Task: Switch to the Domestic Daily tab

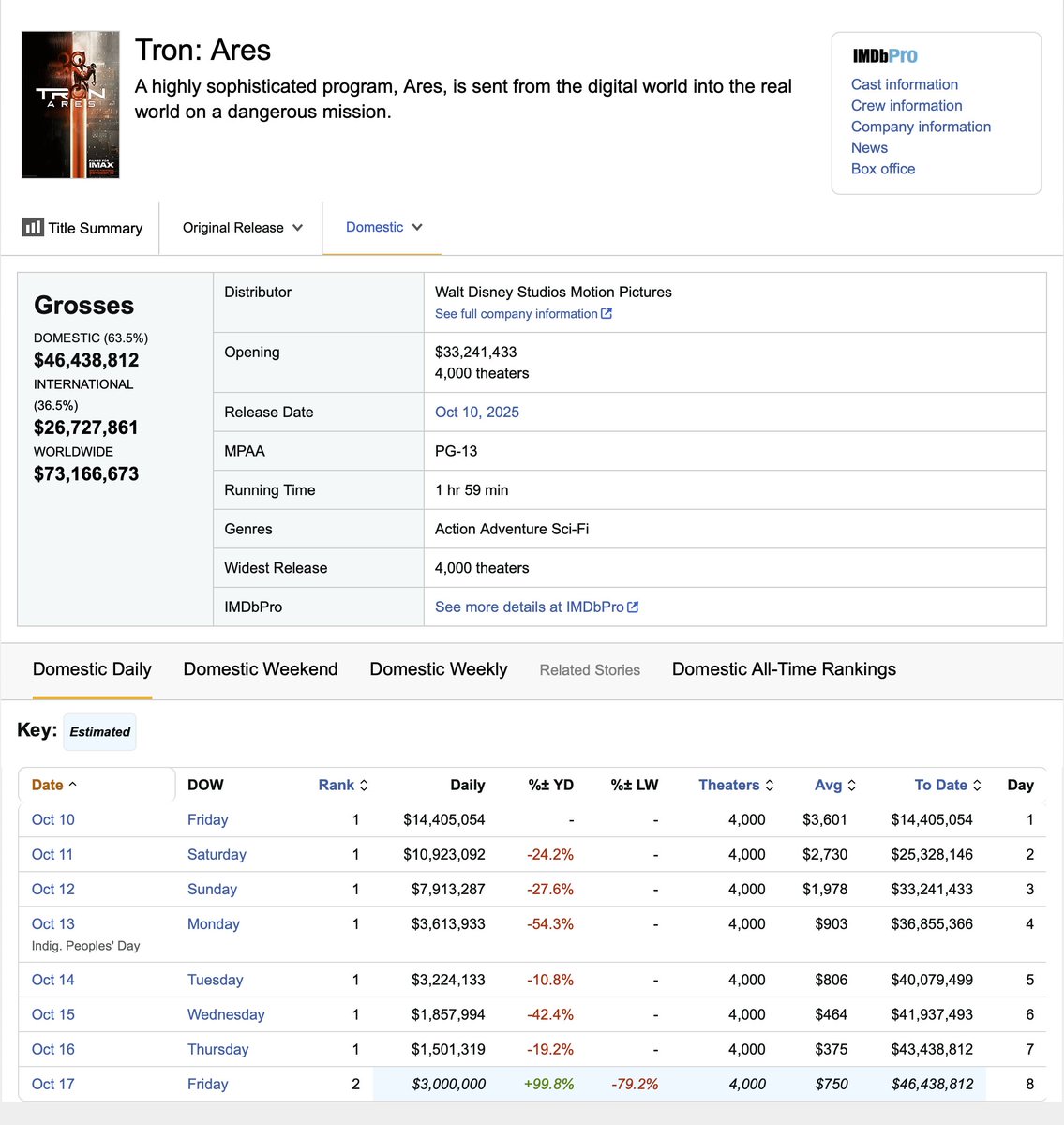Action: coord(92,669)
